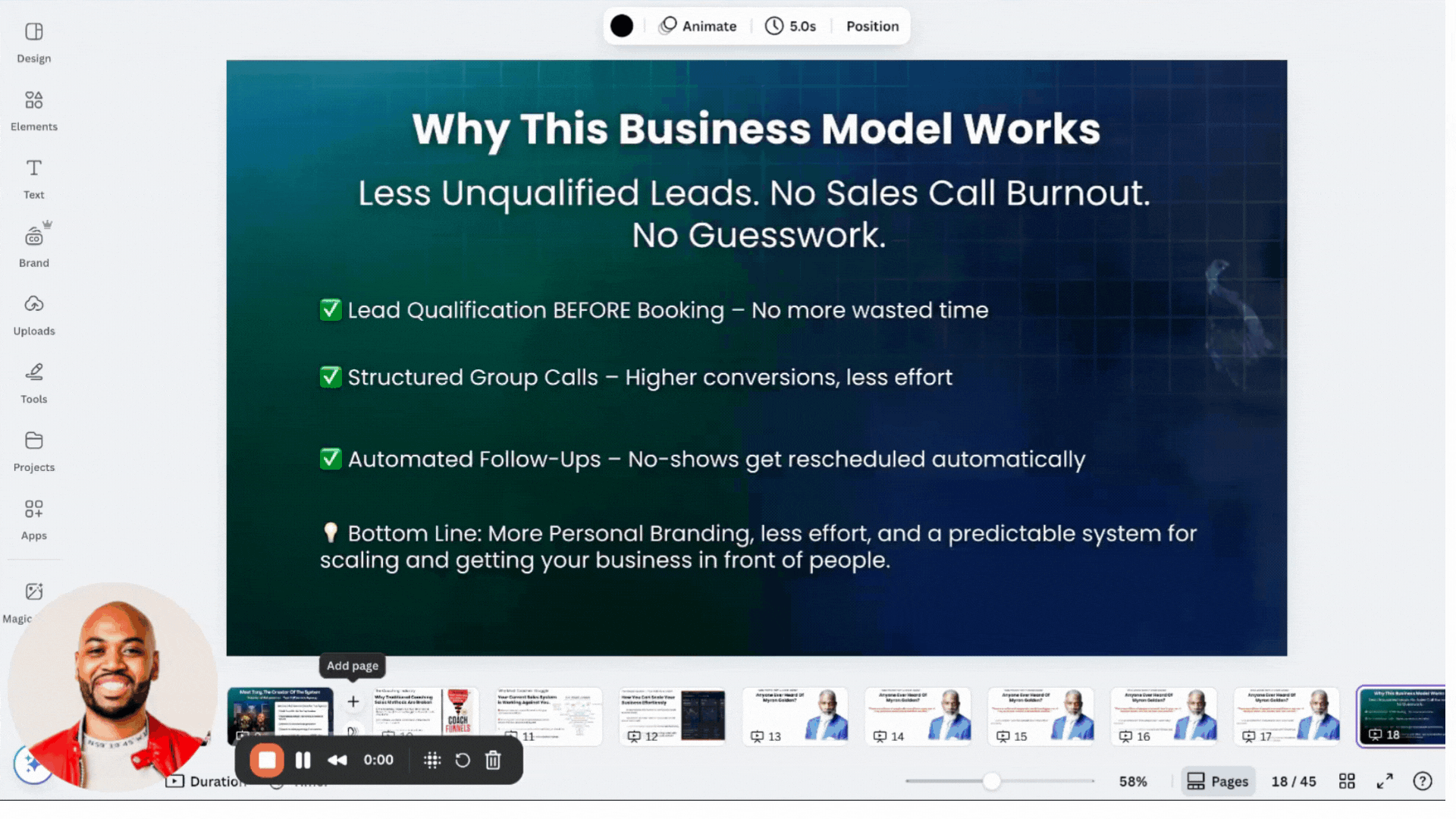Click the Duration button
Screen dimensions: 1456x819
203,781
